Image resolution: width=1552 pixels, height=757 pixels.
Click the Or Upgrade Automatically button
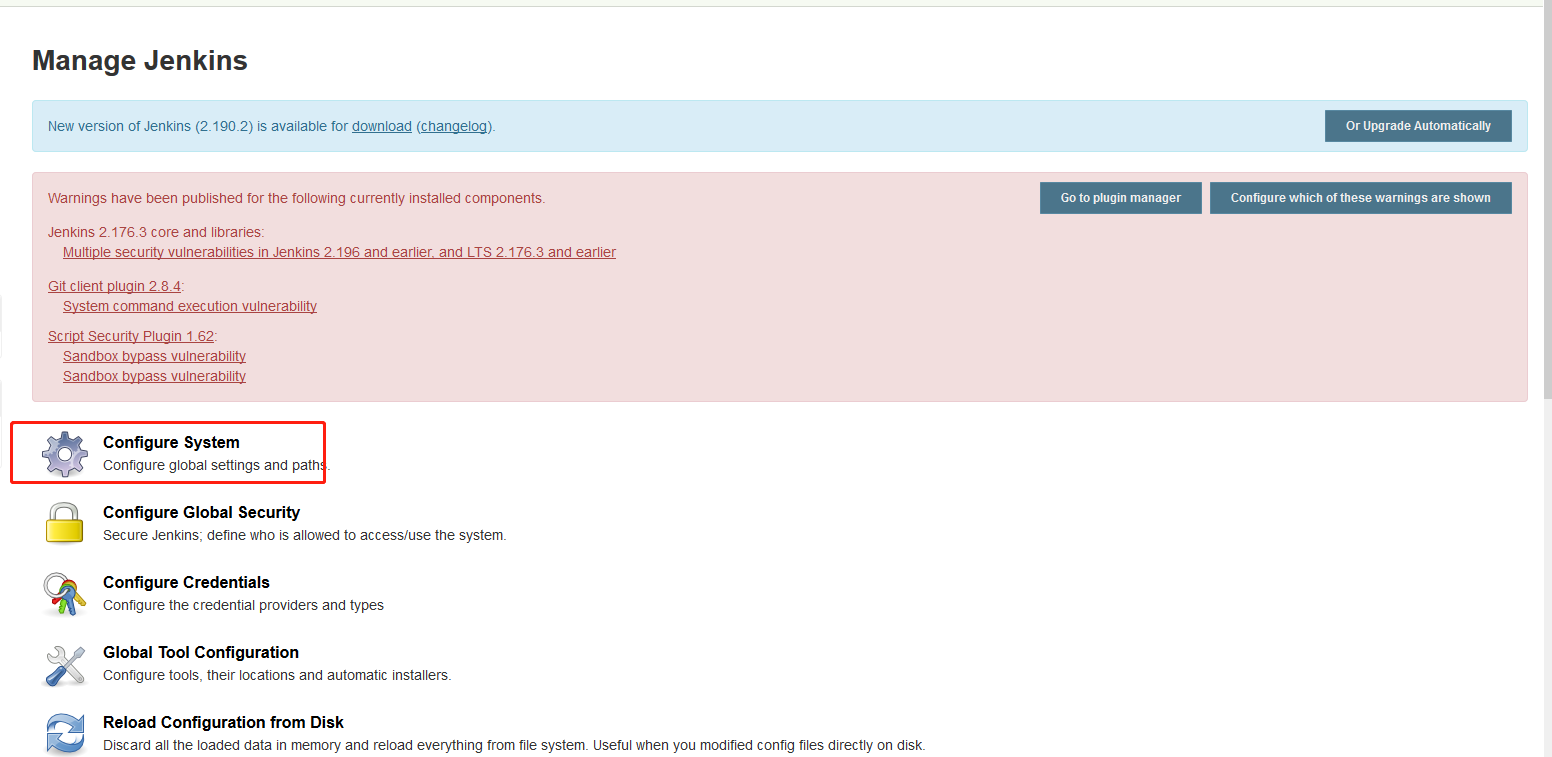tap(1418, 126)
